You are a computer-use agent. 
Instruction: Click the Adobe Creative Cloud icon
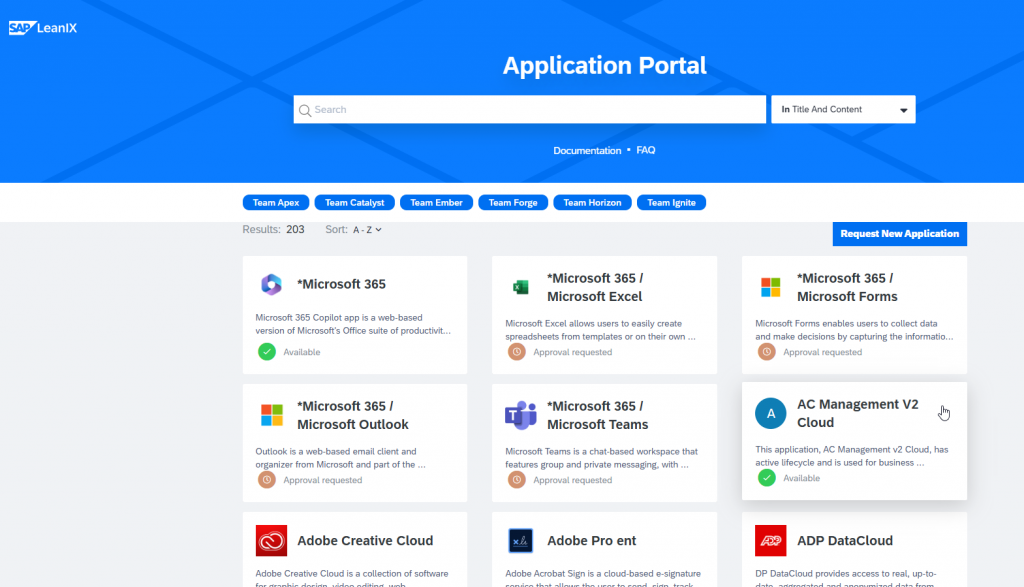[271, 541]
